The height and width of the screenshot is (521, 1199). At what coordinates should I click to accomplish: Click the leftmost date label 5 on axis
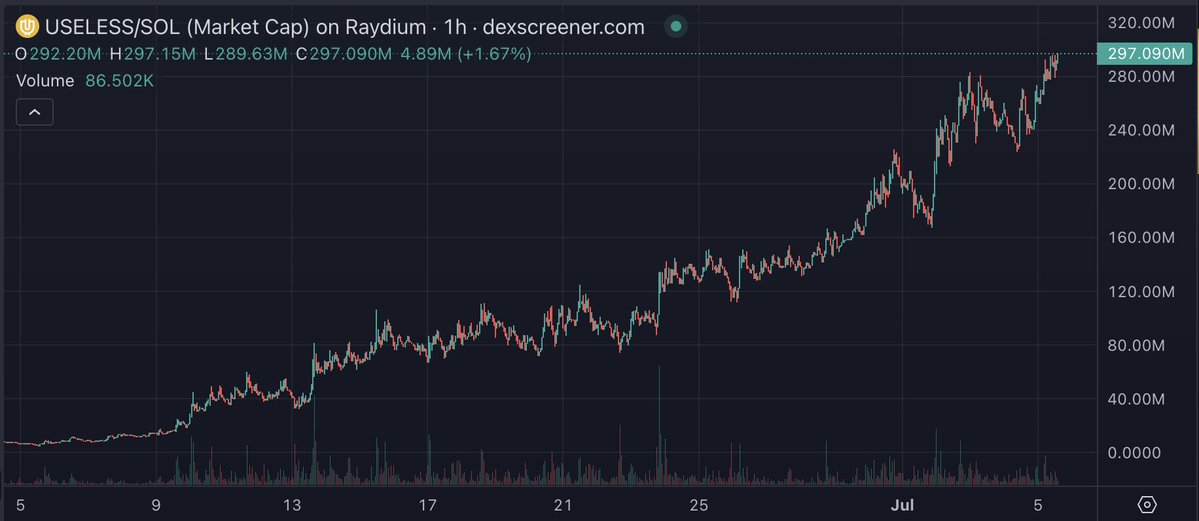click(21, 505)
